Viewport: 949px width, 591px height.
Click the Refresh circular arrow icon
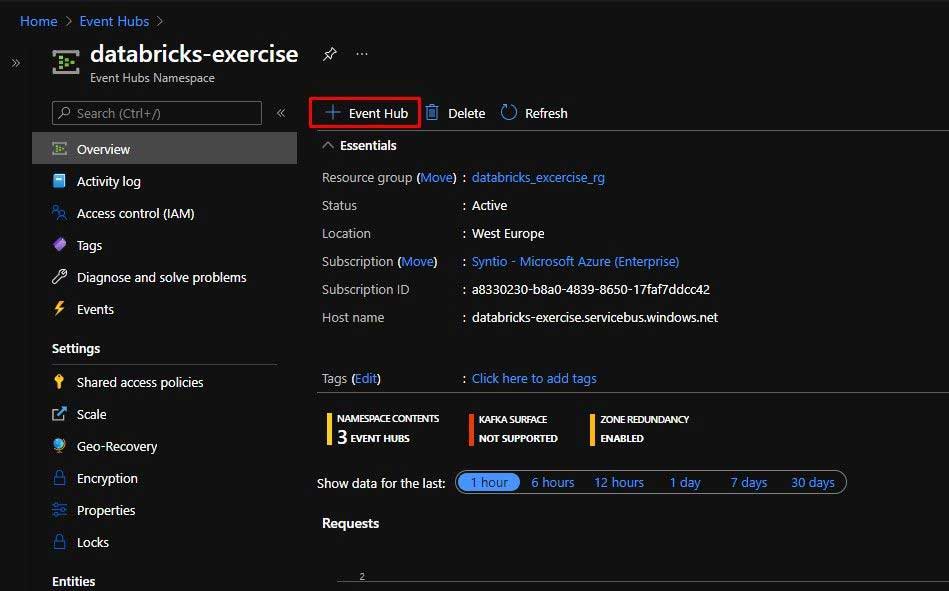point(508,113)
